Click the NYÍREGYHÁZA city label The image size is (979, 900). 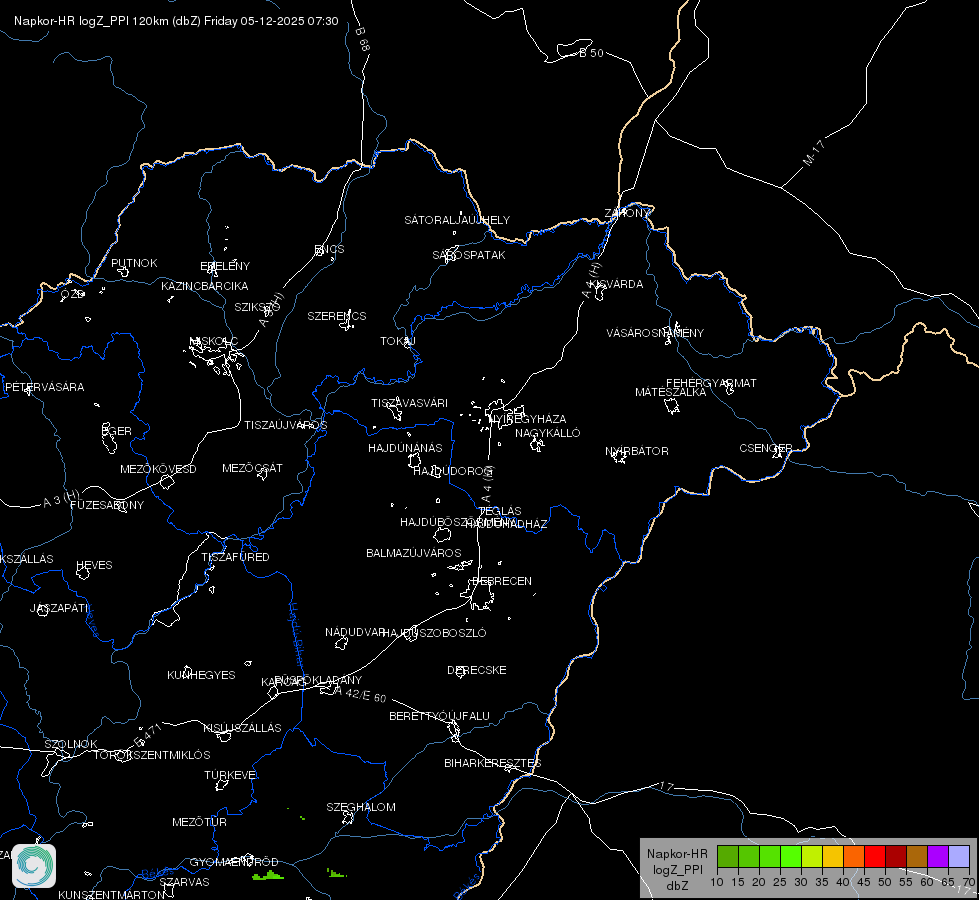tap(528, 419)
